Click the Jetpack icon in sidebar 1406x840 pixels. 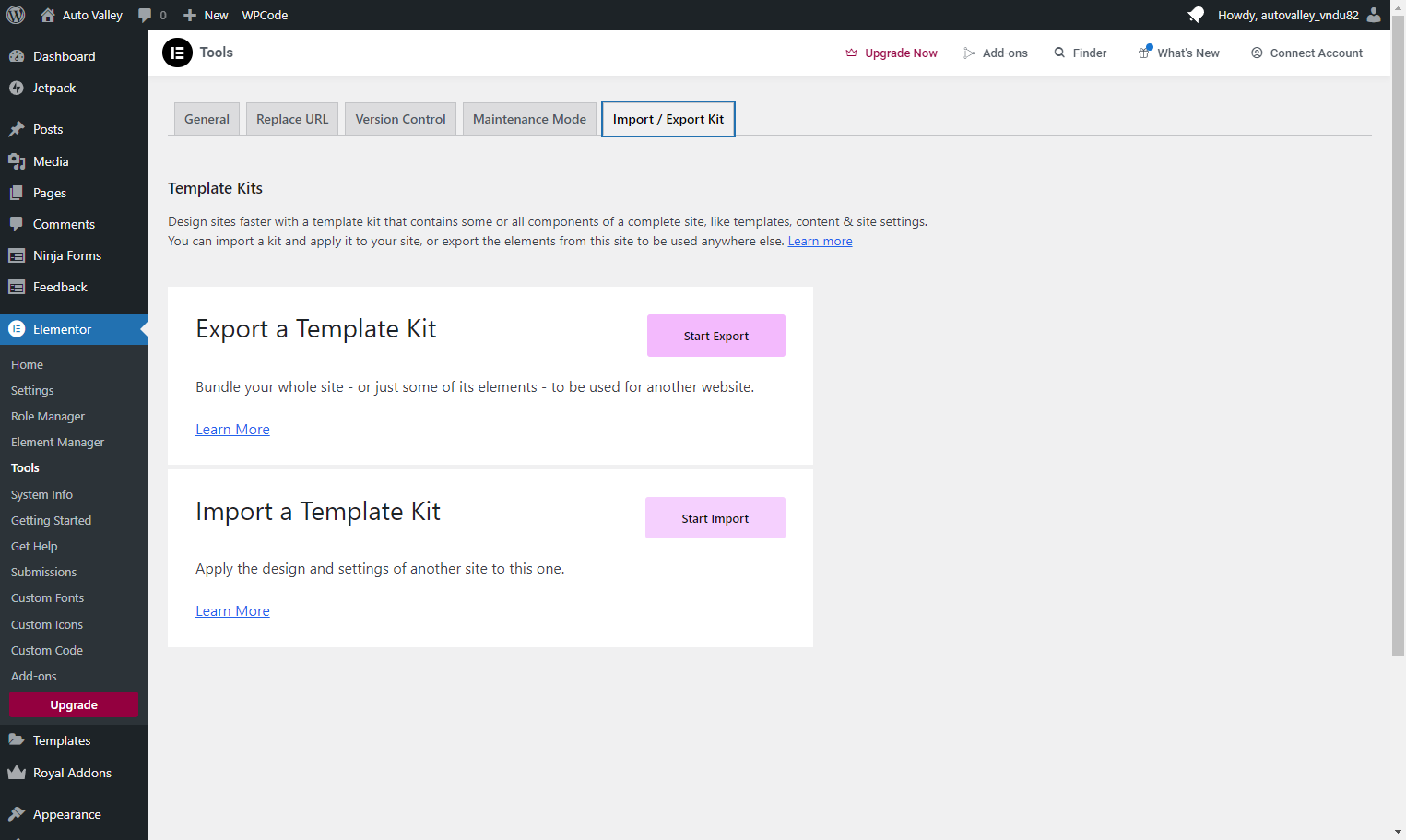tap(17, 88)
